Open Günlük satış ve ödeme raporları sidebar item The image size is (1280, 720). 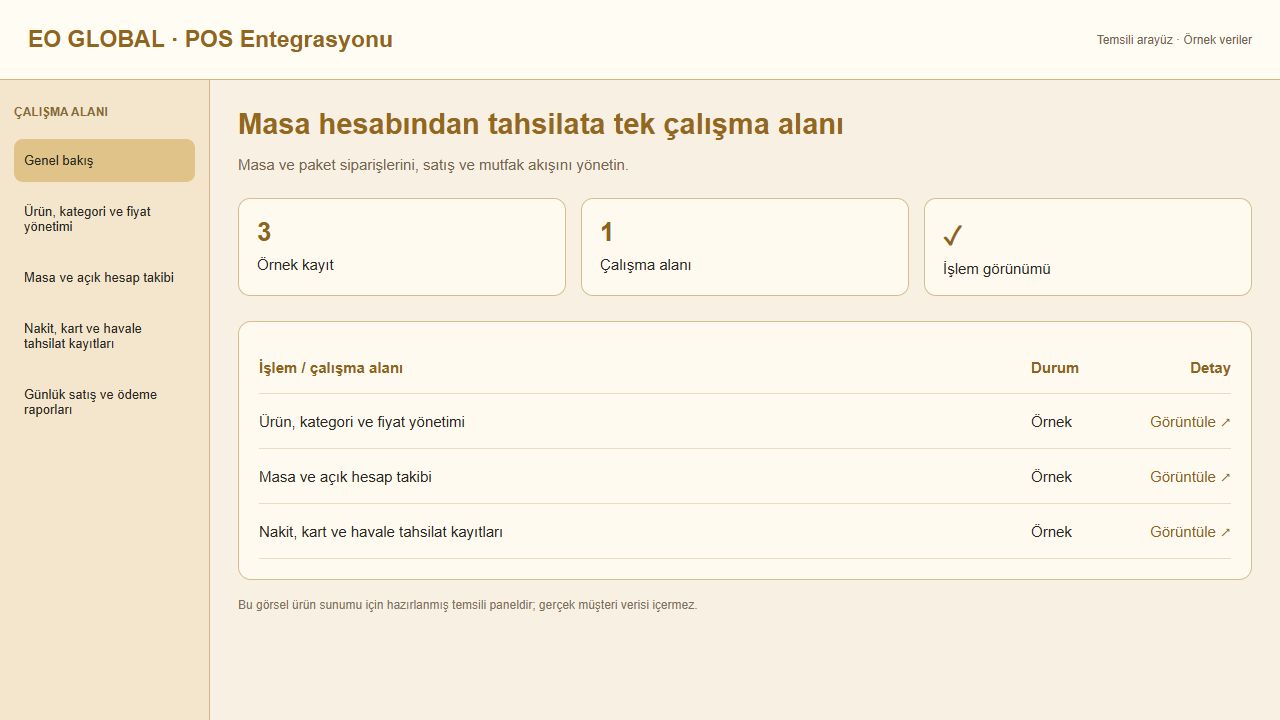click(104, 402)
